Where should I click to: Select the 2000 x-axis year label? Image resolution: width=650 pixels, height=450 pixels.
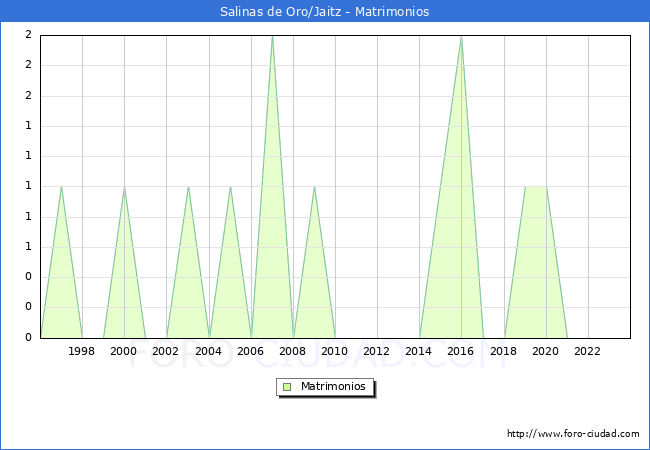click(x=124, y=351)
